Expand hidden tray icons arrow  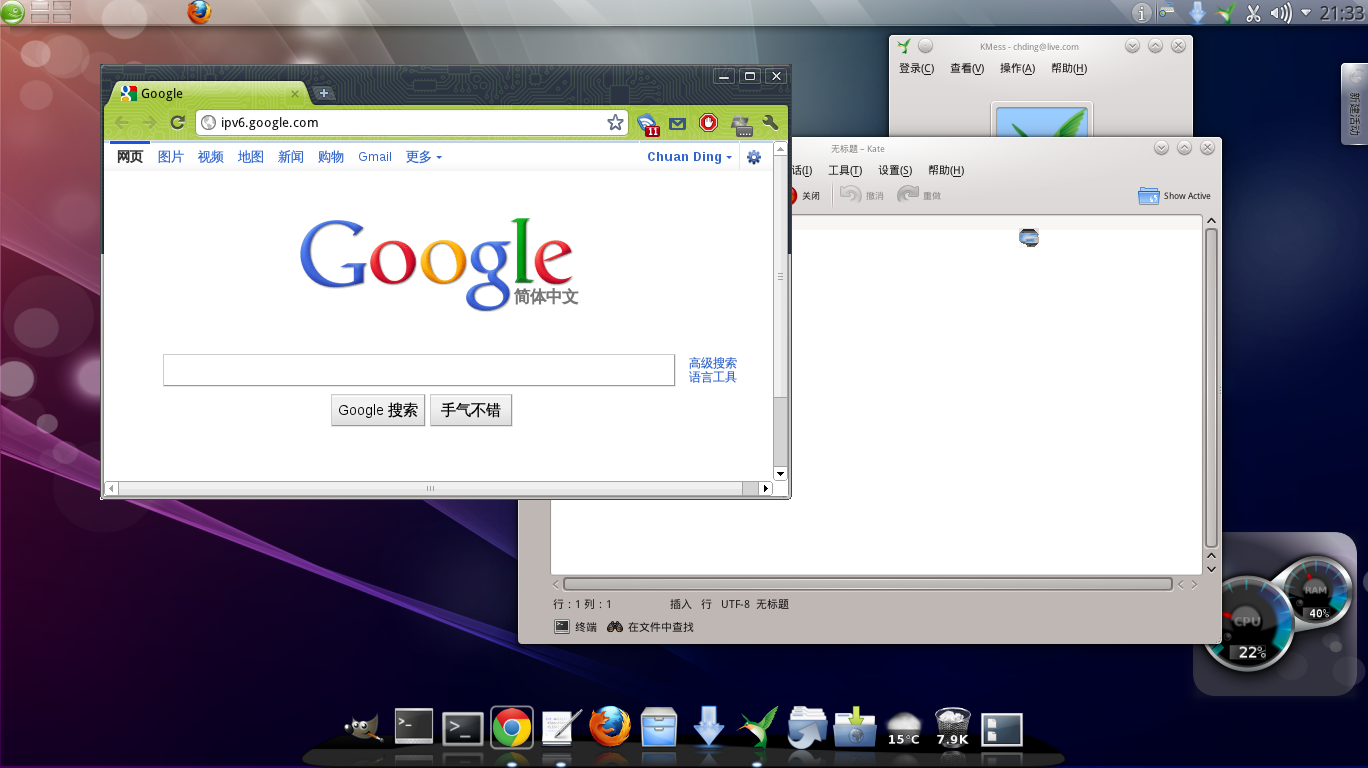tap(1306, 13)
